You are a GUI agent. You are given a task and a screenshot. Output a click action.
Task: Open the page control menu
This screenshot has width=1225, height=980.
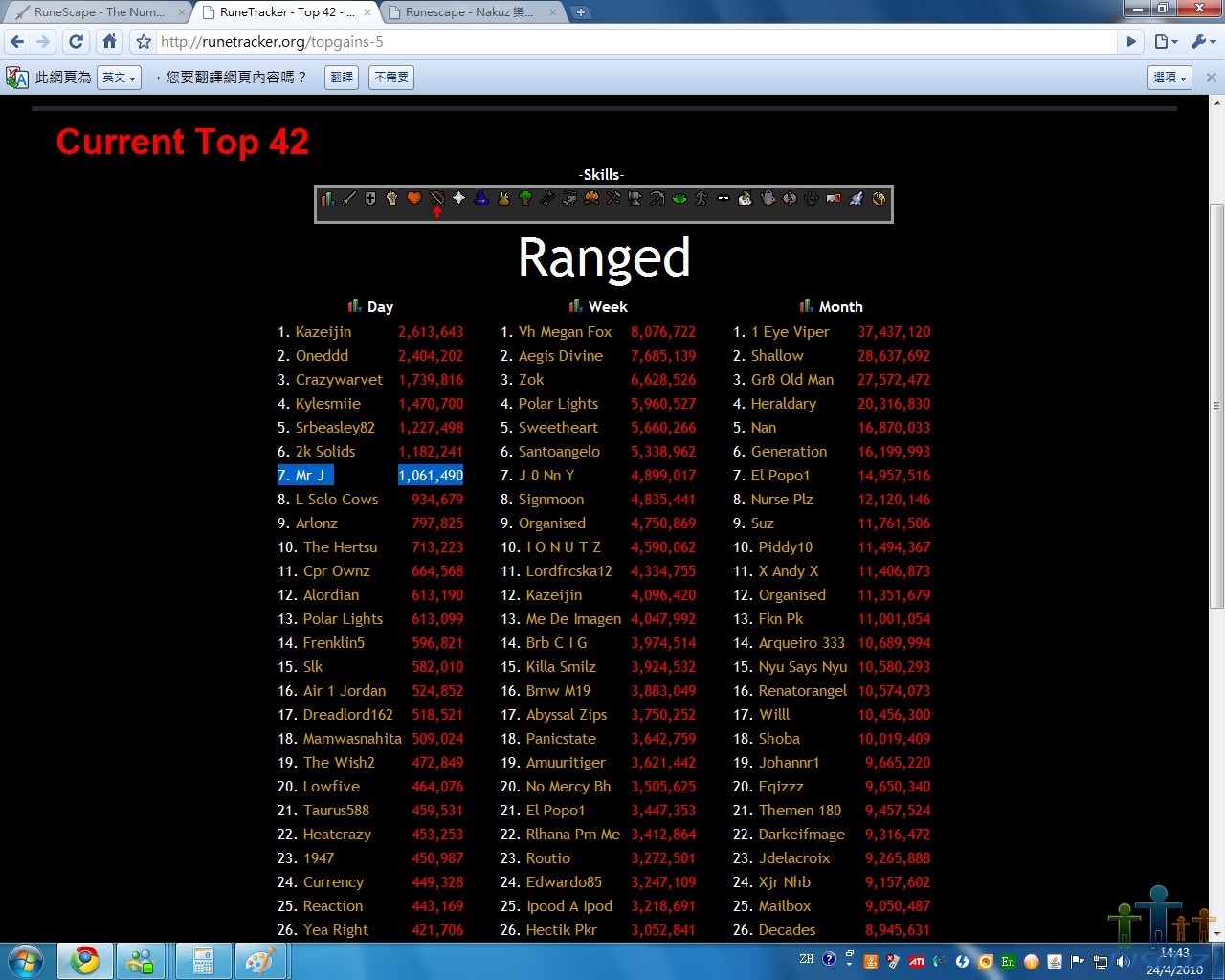point(1165,42)
